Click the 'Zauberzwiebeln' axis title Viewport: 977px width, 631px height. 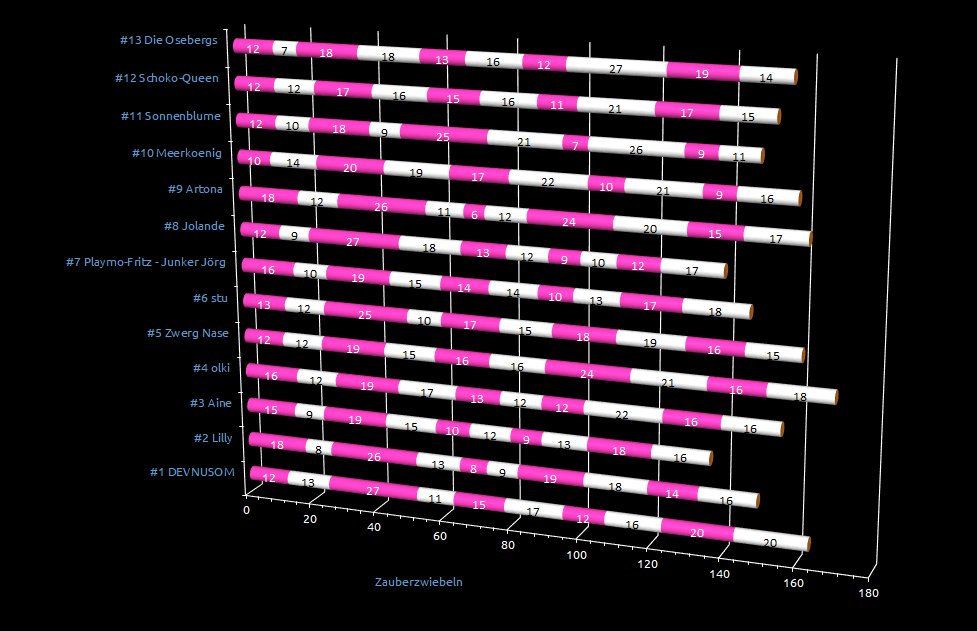(x=419, y=582)
